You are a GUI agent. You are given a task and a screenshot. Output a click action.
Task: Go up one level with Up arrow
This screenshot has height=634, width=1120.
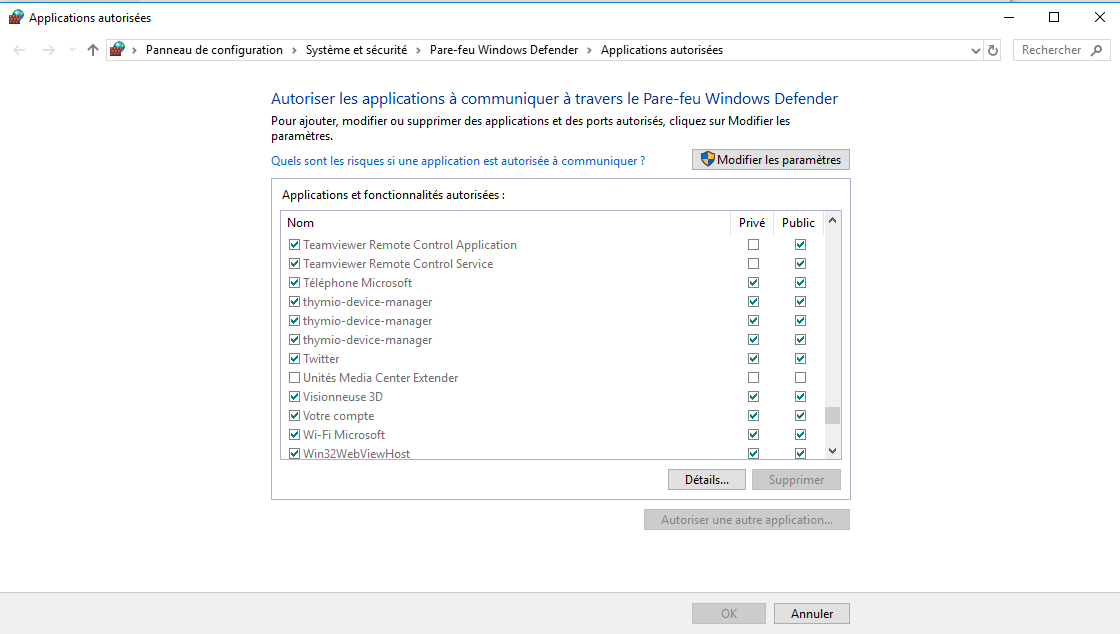click(x=93, y=50)
